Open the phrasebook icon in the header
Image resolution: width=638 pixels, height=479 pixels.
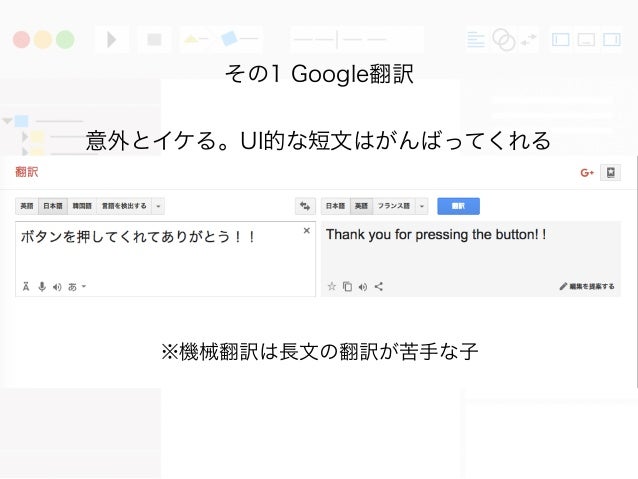pos(610,173)
